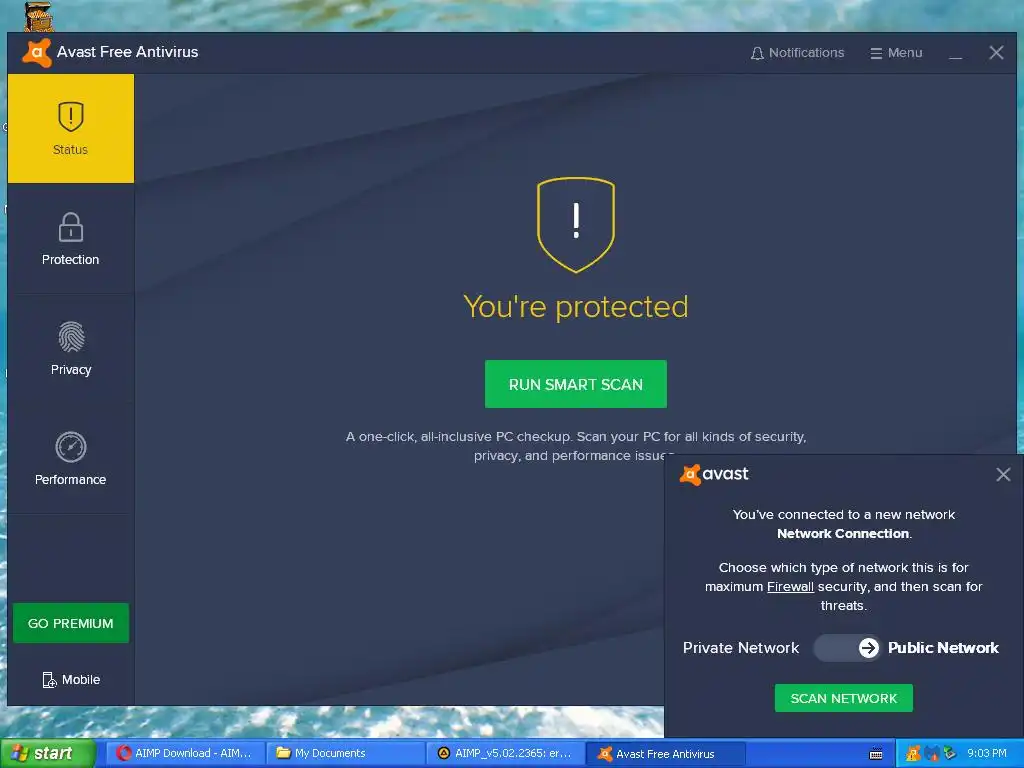Open the Notifications bell
Image resolution: width=1024 pixels, height=768 pixels.
coord(797,53)
